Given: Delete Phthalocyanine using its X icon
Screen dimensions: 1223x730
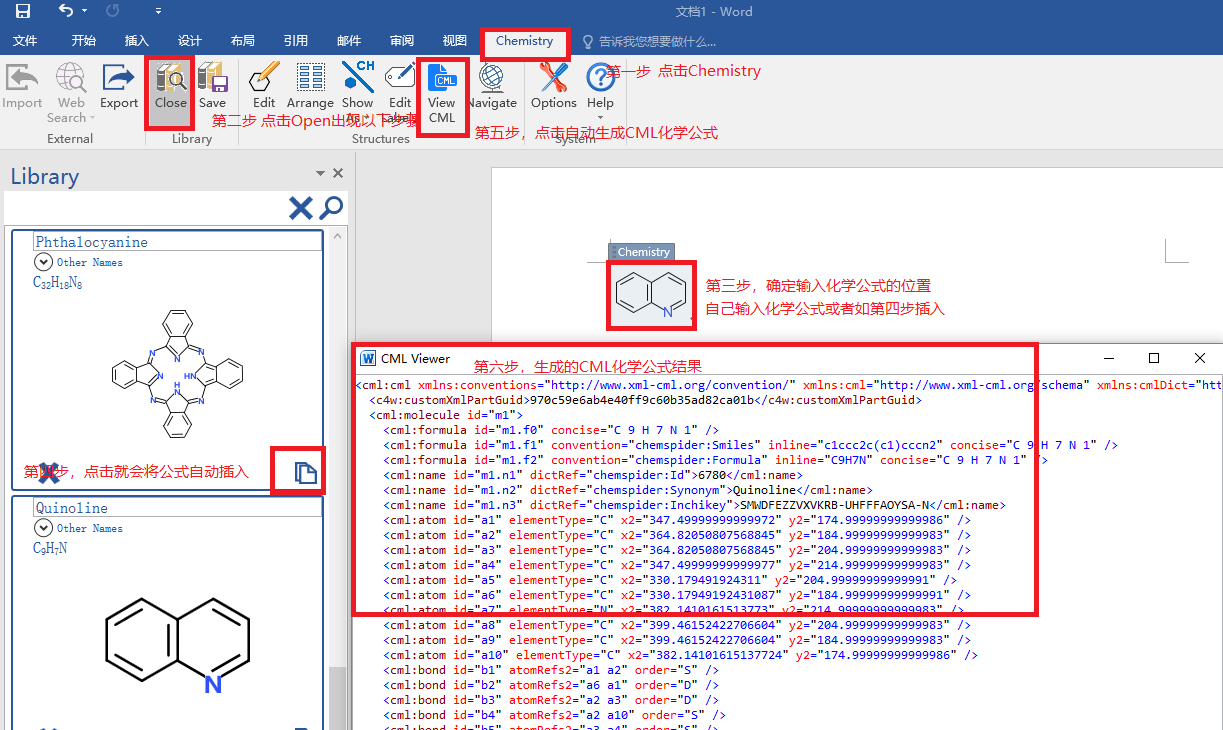Looking at the screenshot, I should coord(48,473).
